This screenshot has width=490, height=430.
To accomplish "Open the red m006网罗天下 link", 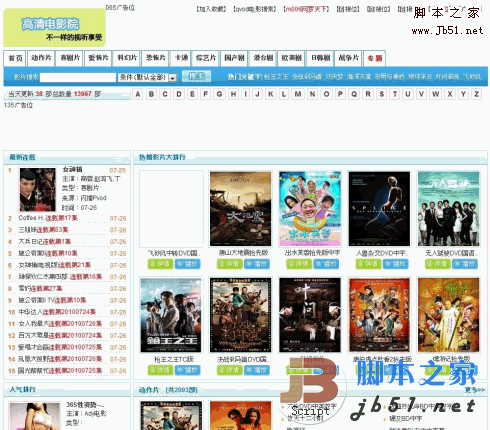I will [x=306, y=9].
